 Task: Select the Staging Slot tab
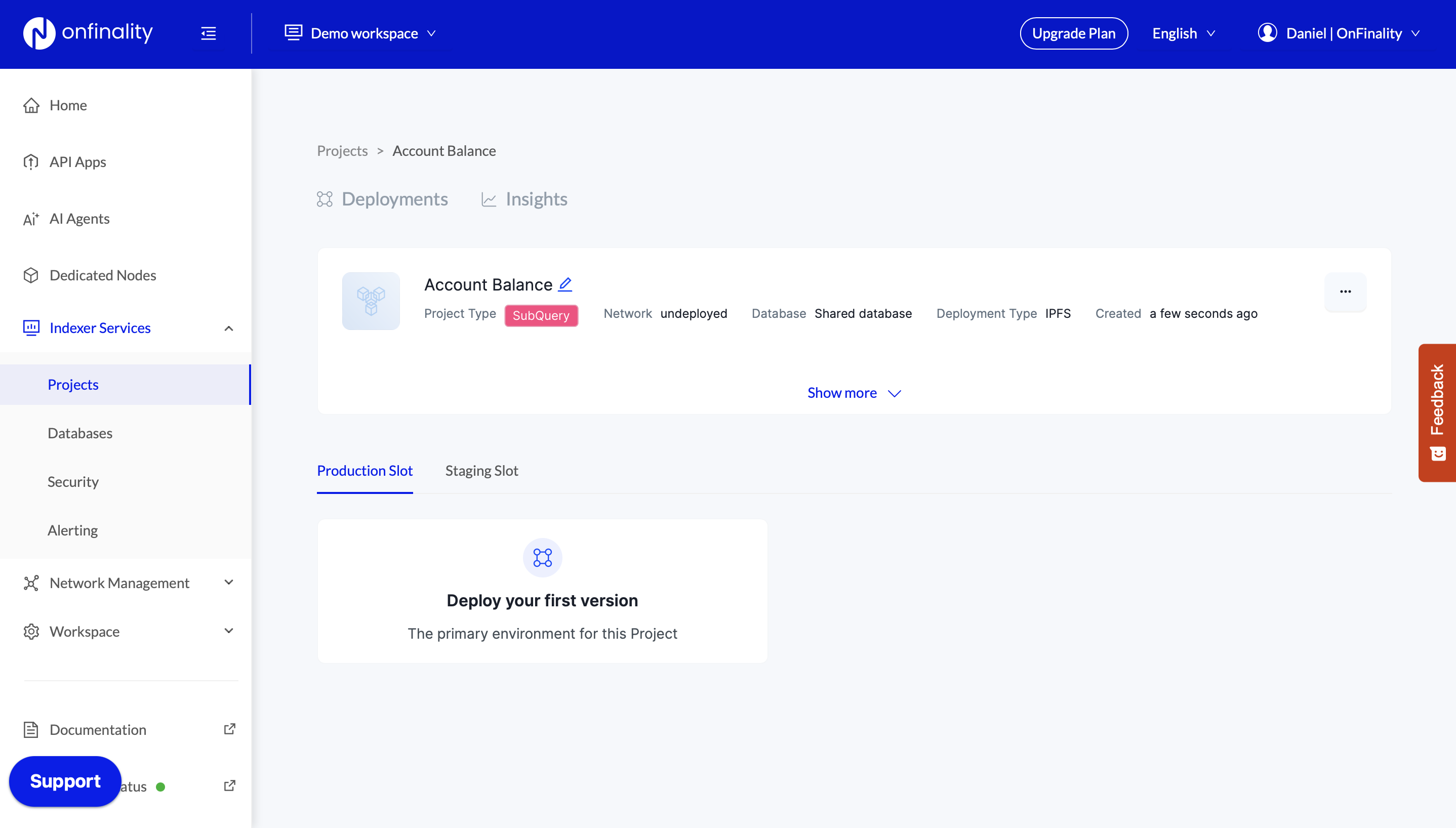(481, 471)
